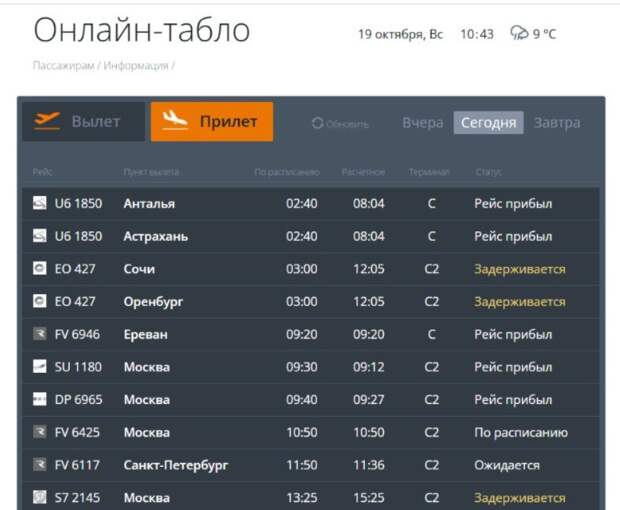Screen dimensions: 620x510
Task: Sort by the По расписанию column header
Action: (287, 172)
